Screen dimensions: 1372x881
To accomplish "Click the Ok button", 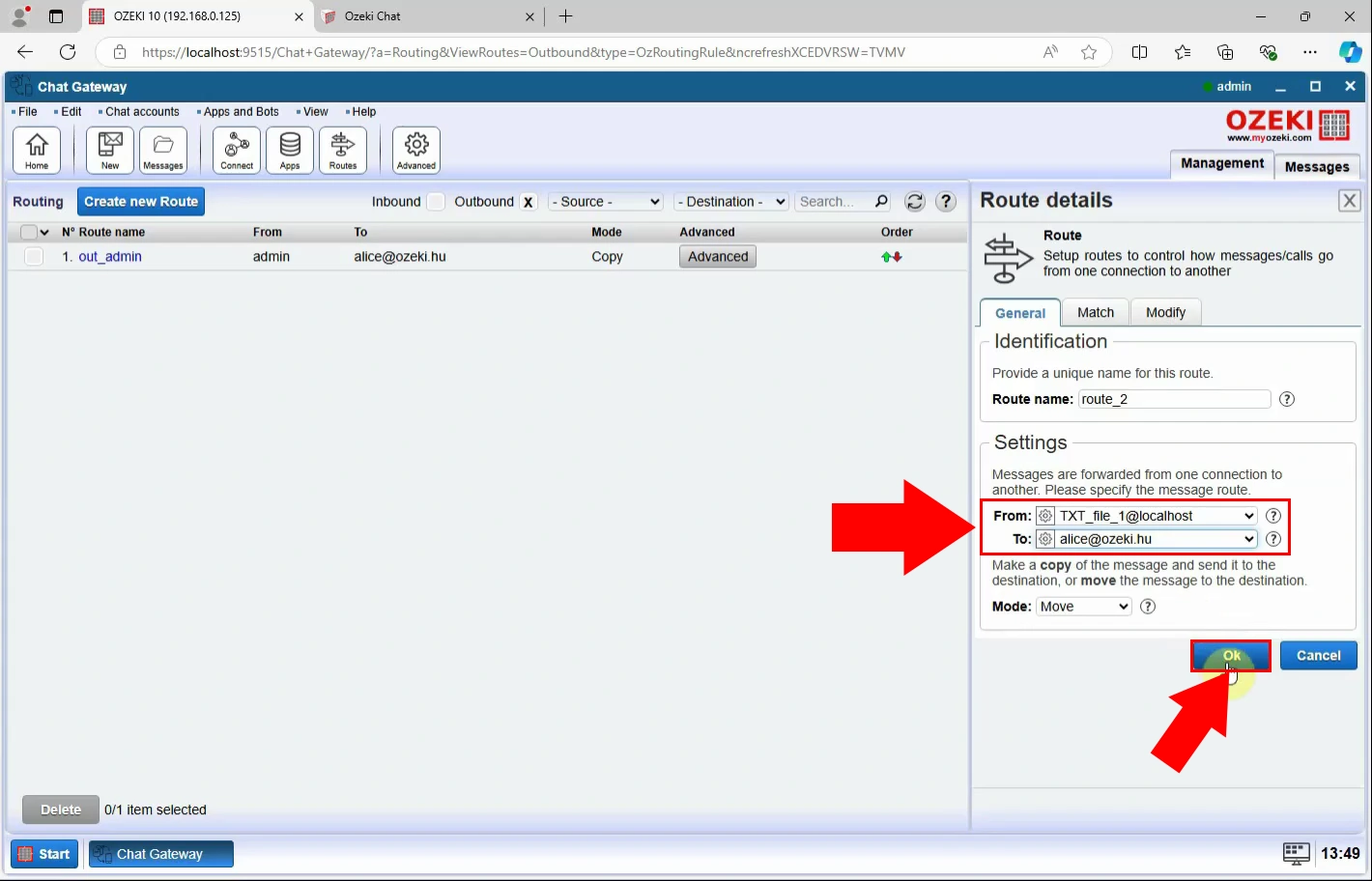I will (1231, 656).
